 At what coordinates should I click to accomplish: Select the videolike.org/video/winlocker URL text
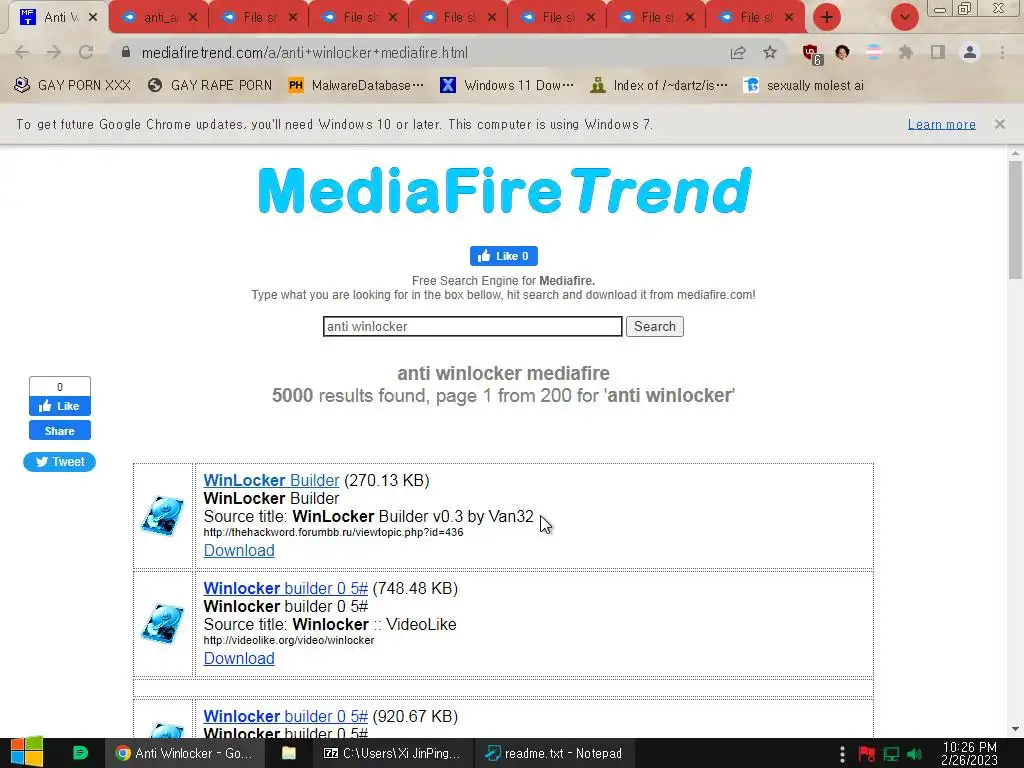(289, 641)
